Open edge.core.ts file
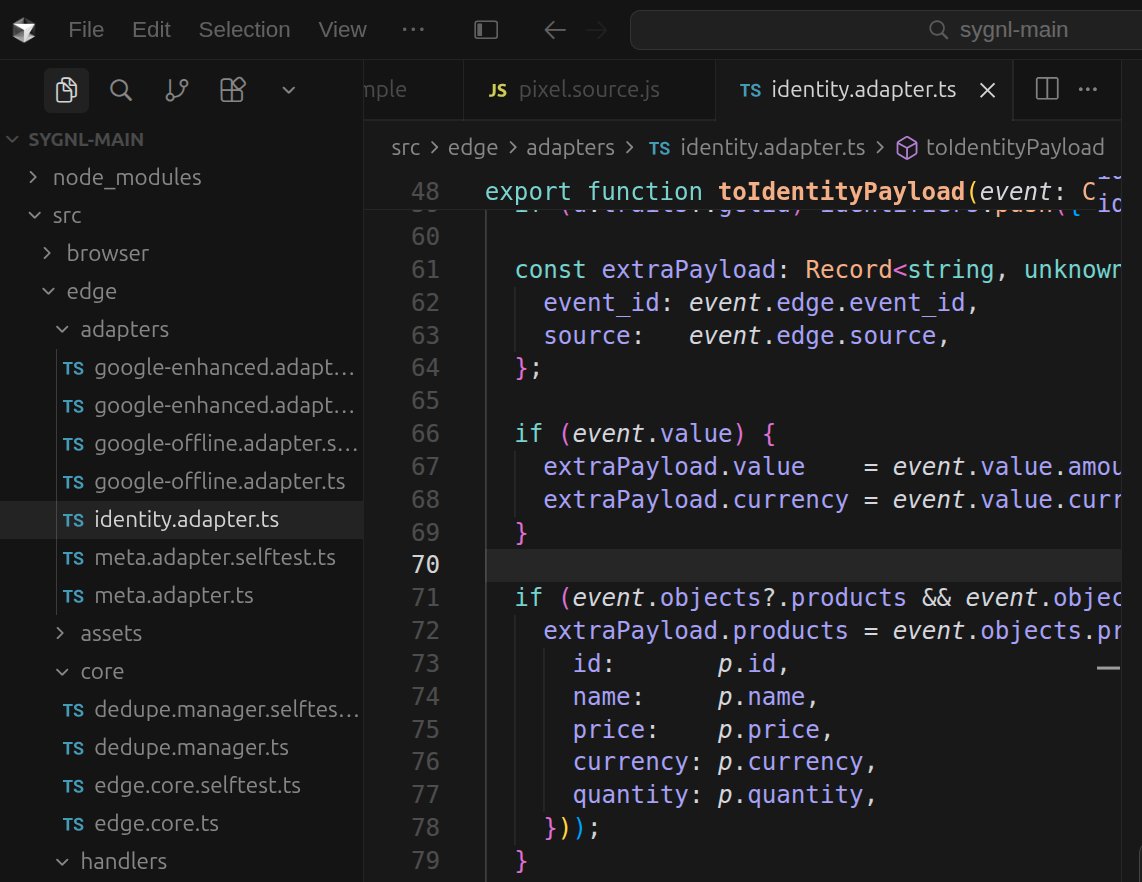The height and width of the screenshot is (882, 1142). tap(181, 824)
